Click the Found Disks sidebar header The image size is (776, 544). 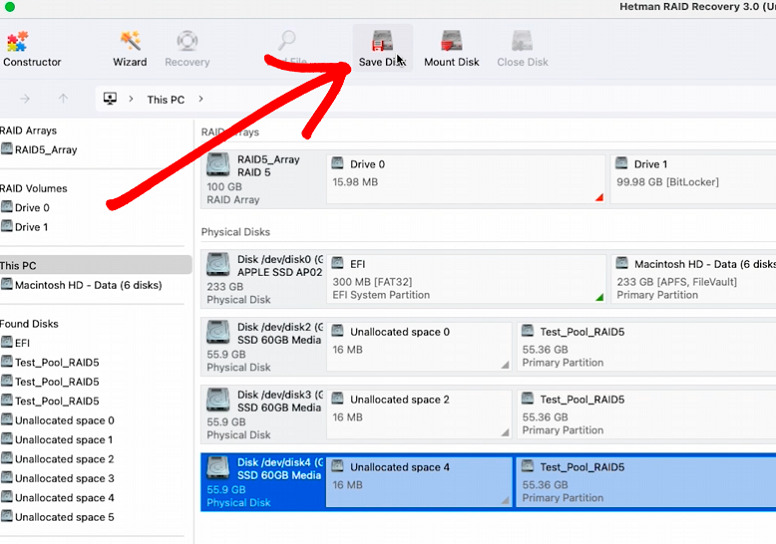(x=29, y=324)
